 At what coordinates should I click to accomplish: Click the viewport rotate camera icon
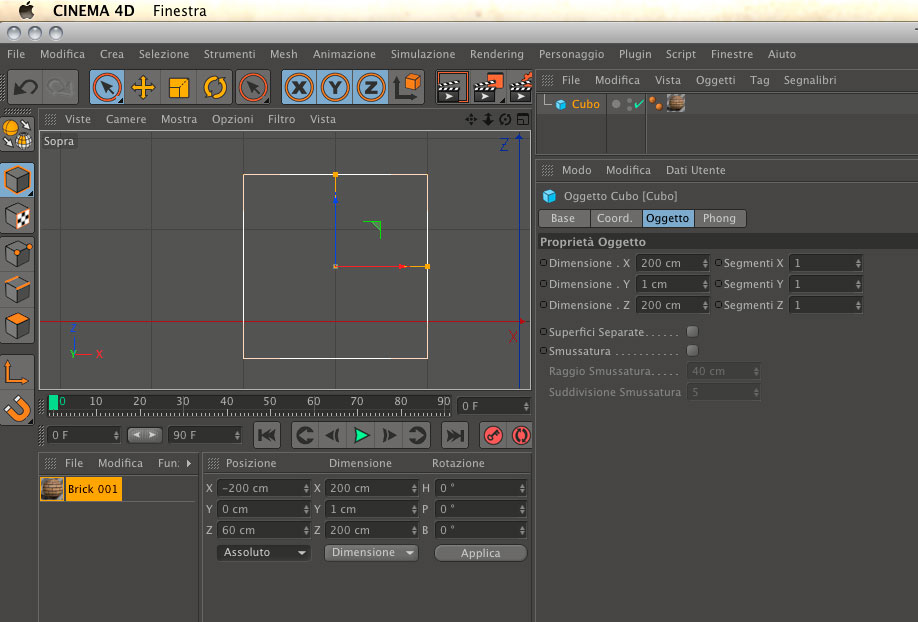(505, 119)
